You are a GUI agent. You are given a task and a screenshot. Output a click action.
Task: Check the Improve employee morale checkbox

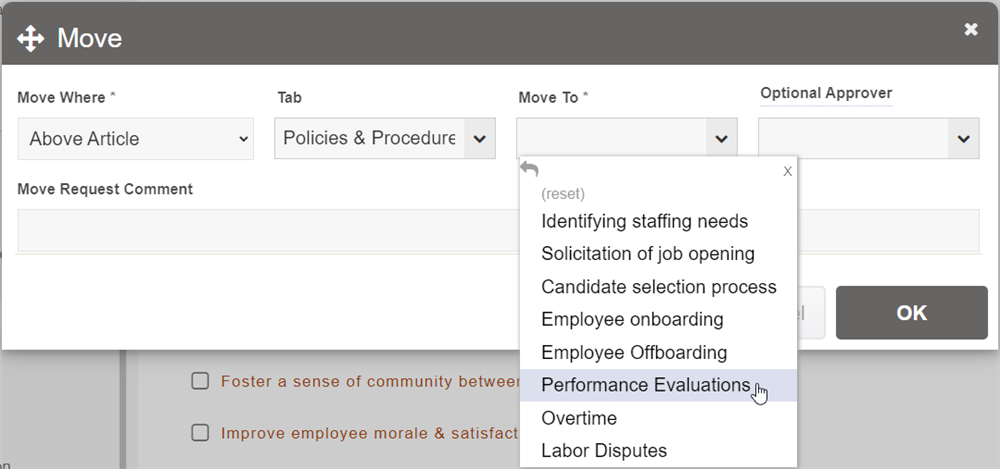(200, 433)
